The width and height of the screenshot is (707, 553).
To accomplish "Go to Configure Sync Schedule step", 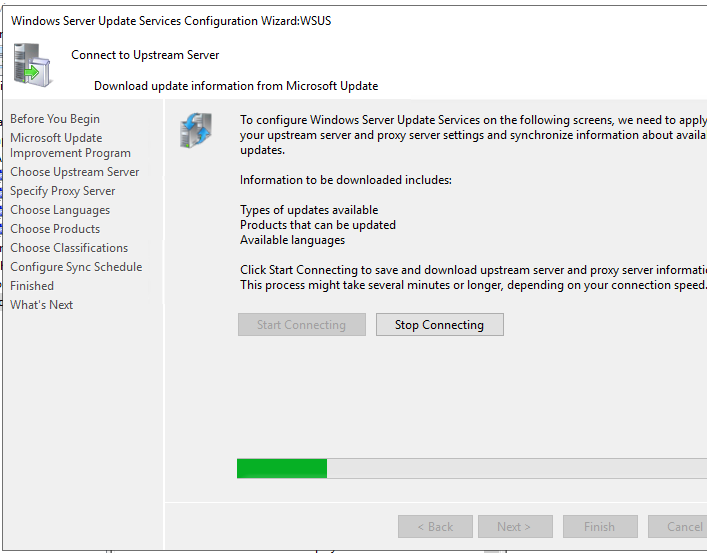I will (x=76, y=267).
